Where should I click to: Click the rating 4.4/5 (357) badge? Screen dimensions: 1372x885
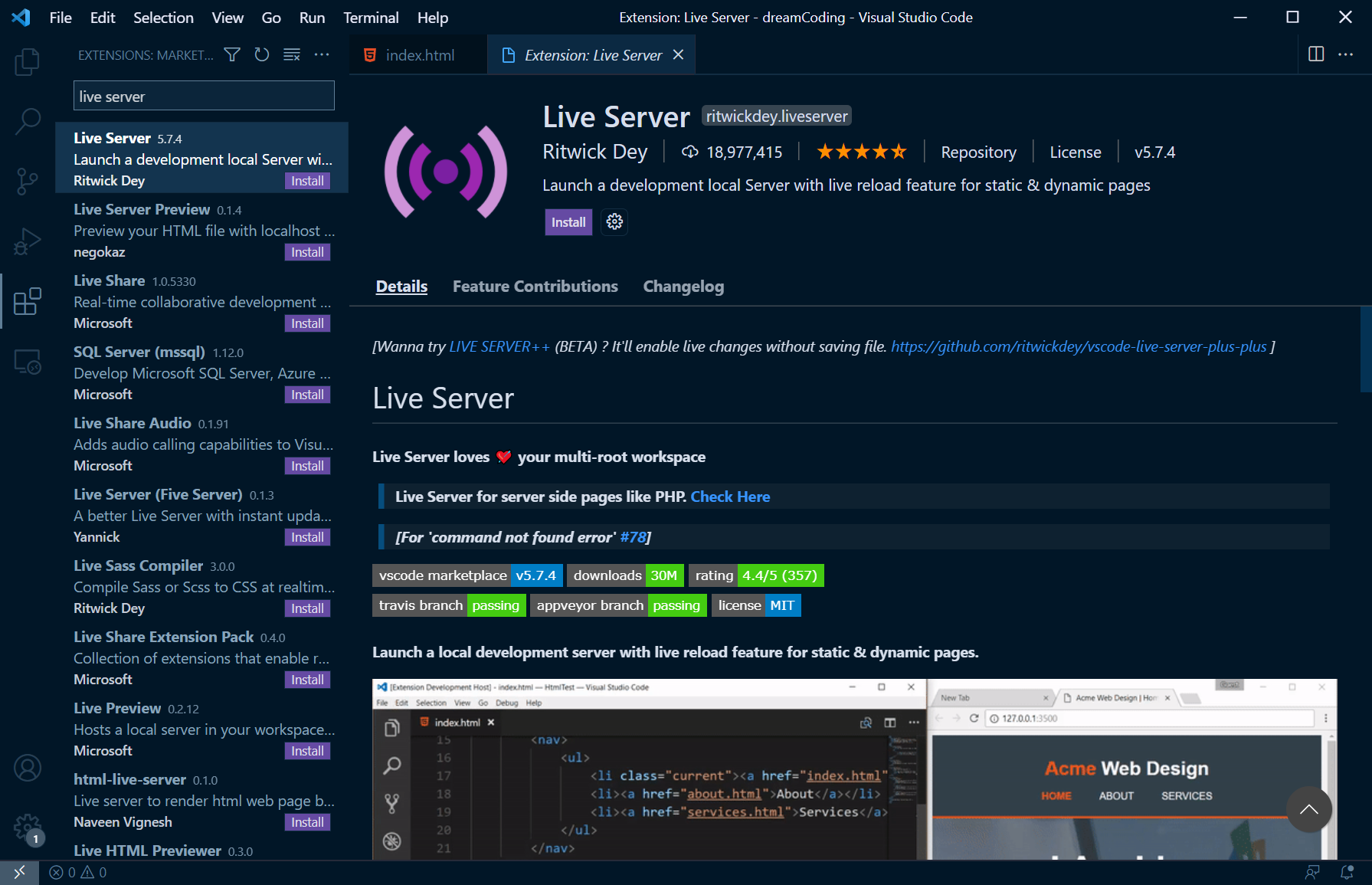click(756, 575)
